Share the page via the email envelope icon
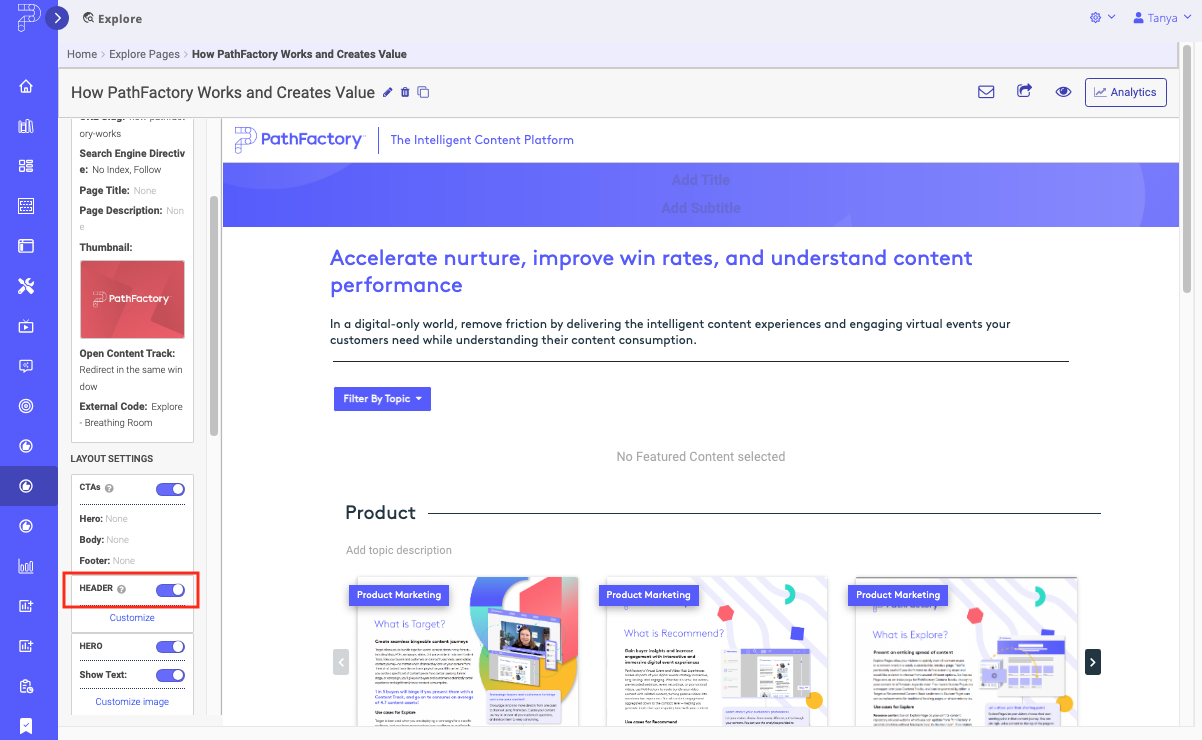Image resolution: width=1202 pixels, height=740 pixels. pyautogui.click(x=986, y=91)
